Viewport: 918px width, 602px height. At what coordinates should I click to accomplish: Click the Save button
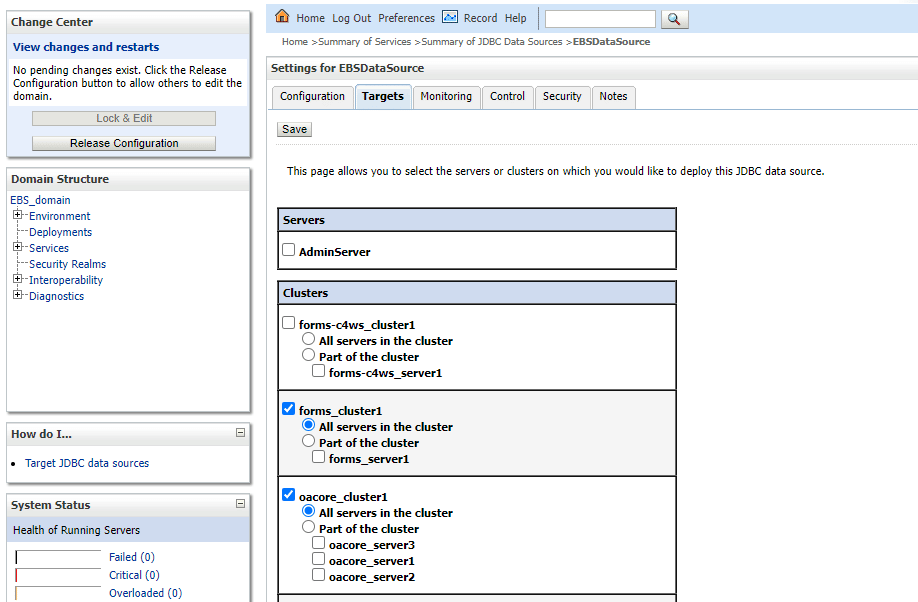click(x=294, y=129)
